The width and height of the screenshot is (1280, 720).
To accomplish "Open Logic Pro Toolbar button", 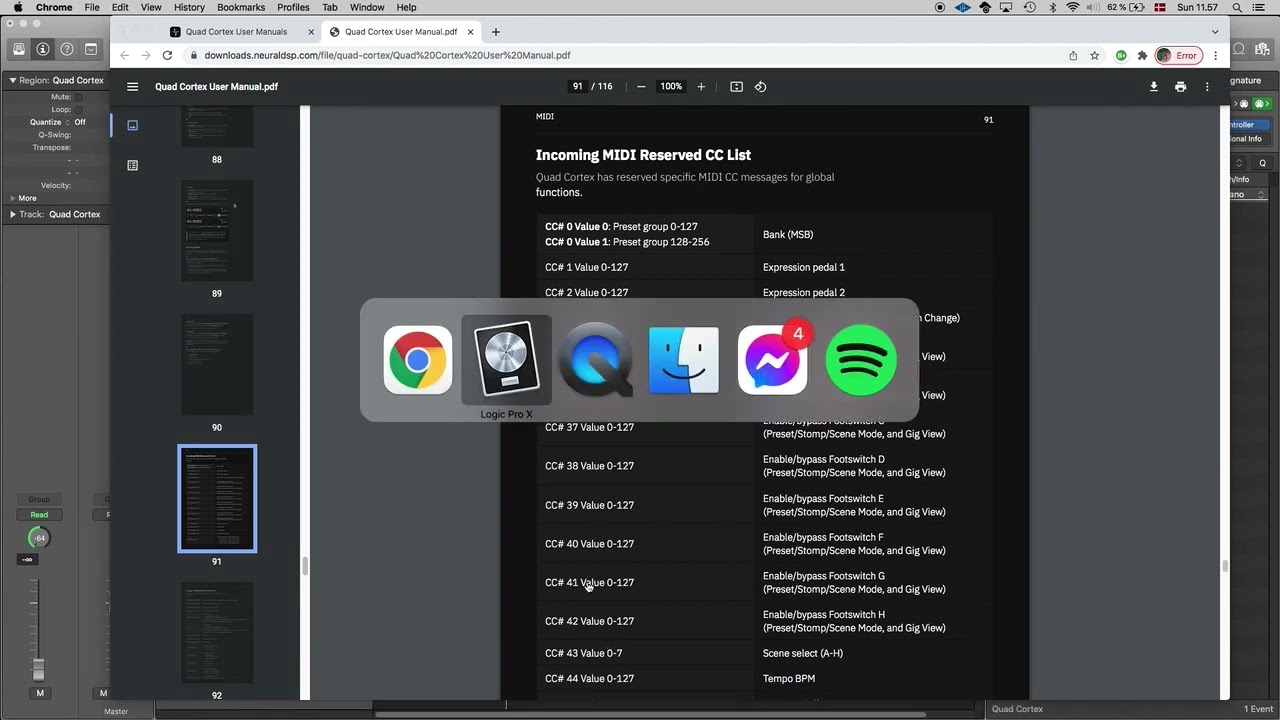I will (91, 49).
